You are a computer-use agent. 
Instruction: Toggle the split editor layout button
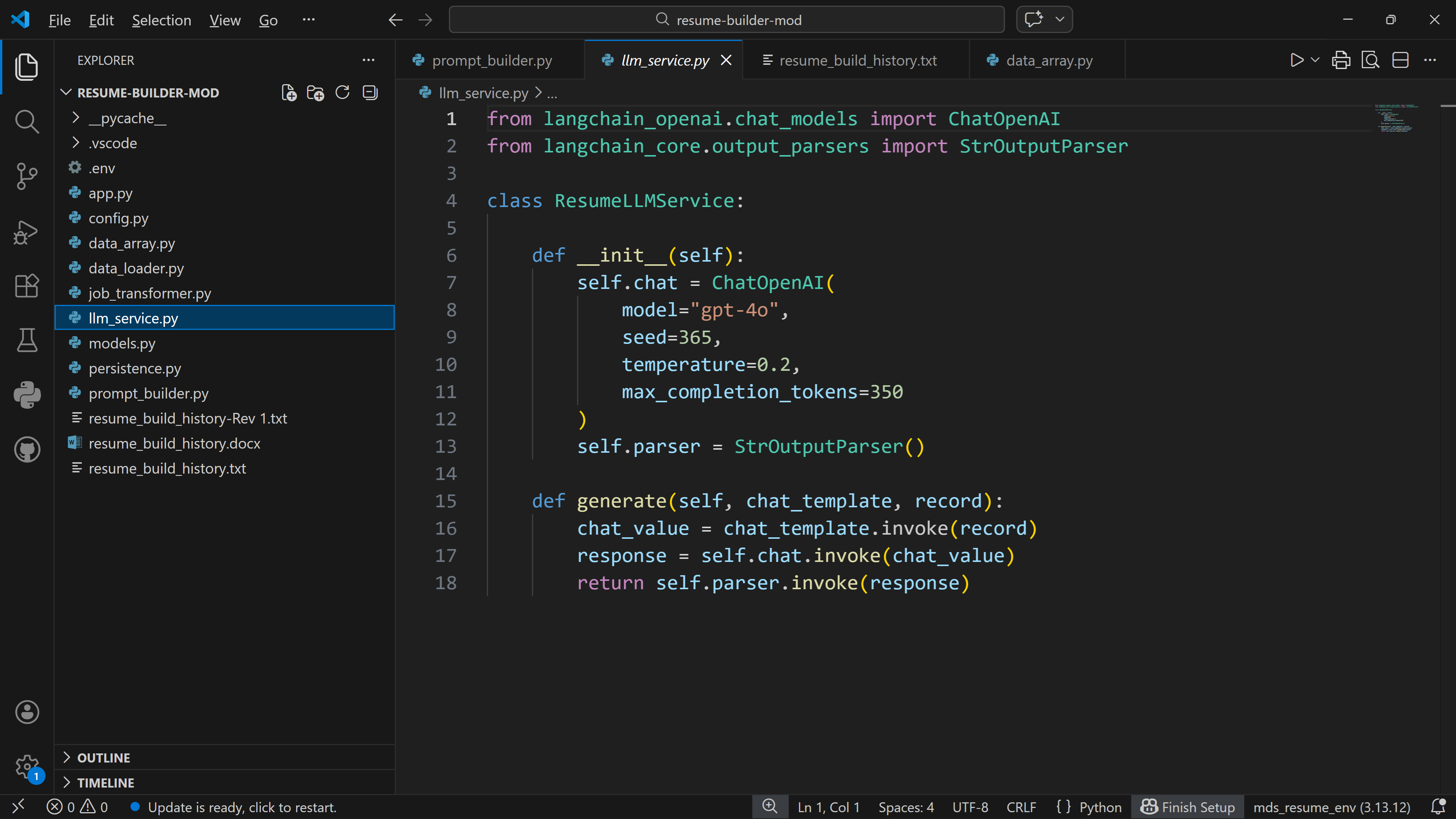(x=1400, y=60)
